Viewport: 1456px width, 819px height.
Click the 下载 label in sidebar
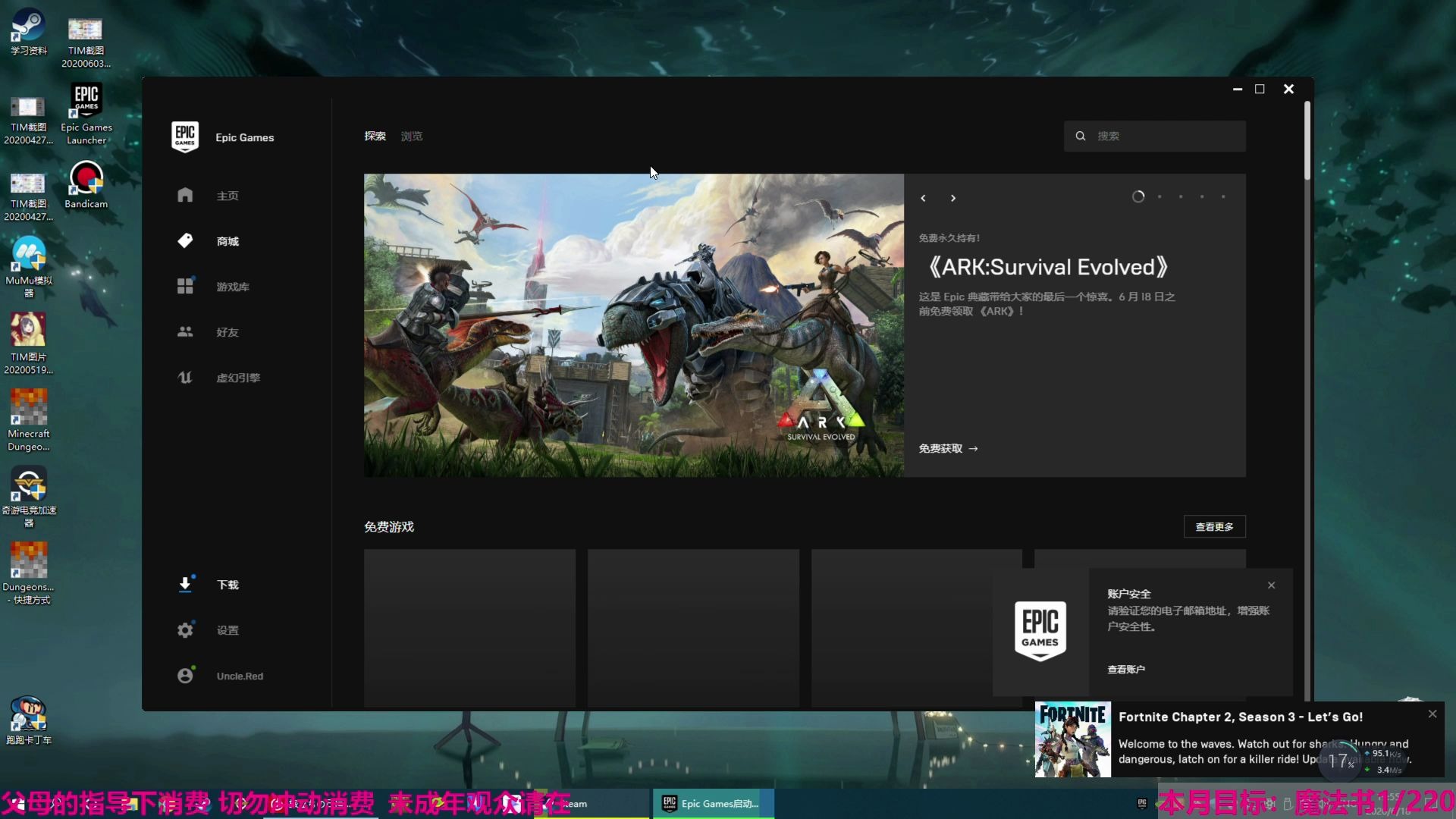(x=227, y=585)
